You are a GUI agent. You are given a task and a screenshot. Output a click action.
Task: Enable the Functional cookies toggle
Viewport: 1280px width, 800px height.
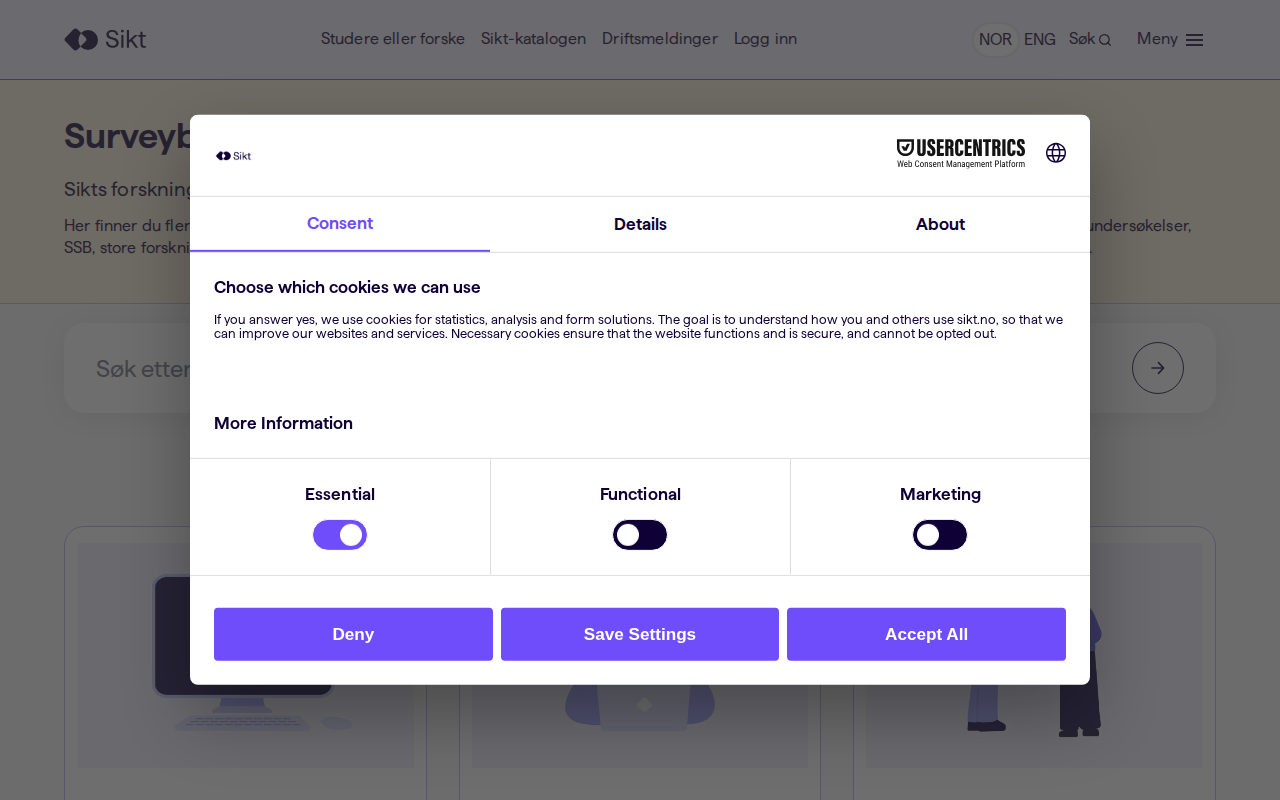pyautogui.click(x=640, y=534)
